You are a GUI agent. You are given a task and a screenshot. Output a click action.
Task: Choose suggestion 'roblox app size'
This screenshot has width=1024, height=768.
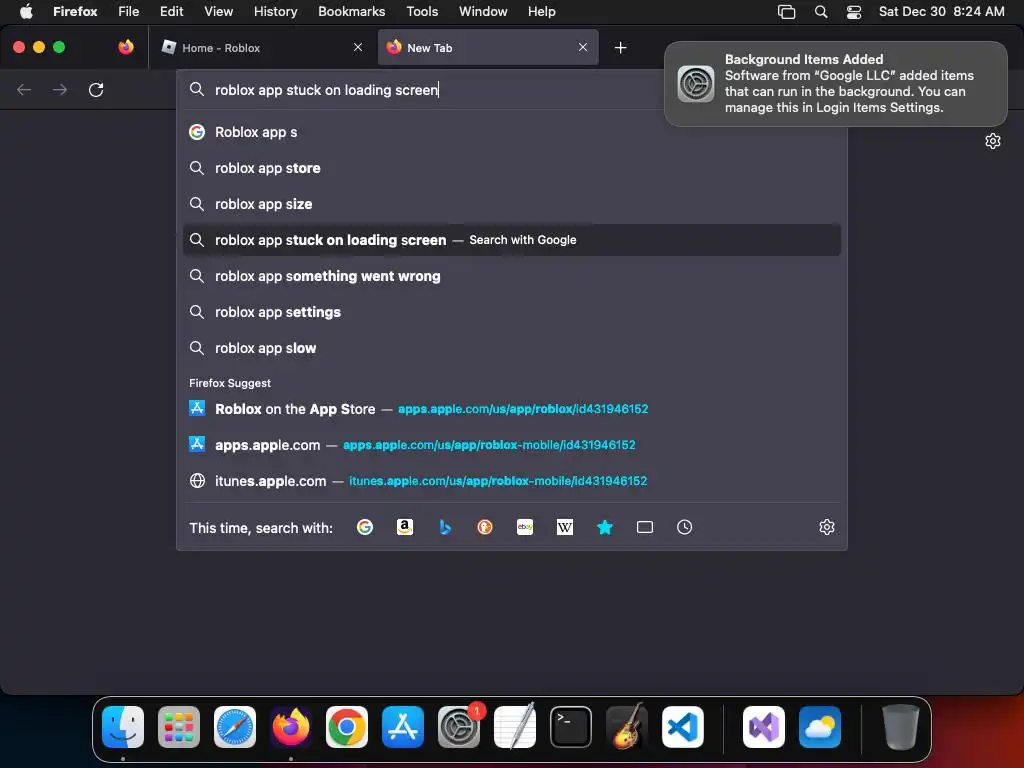(x=511, y=204)
